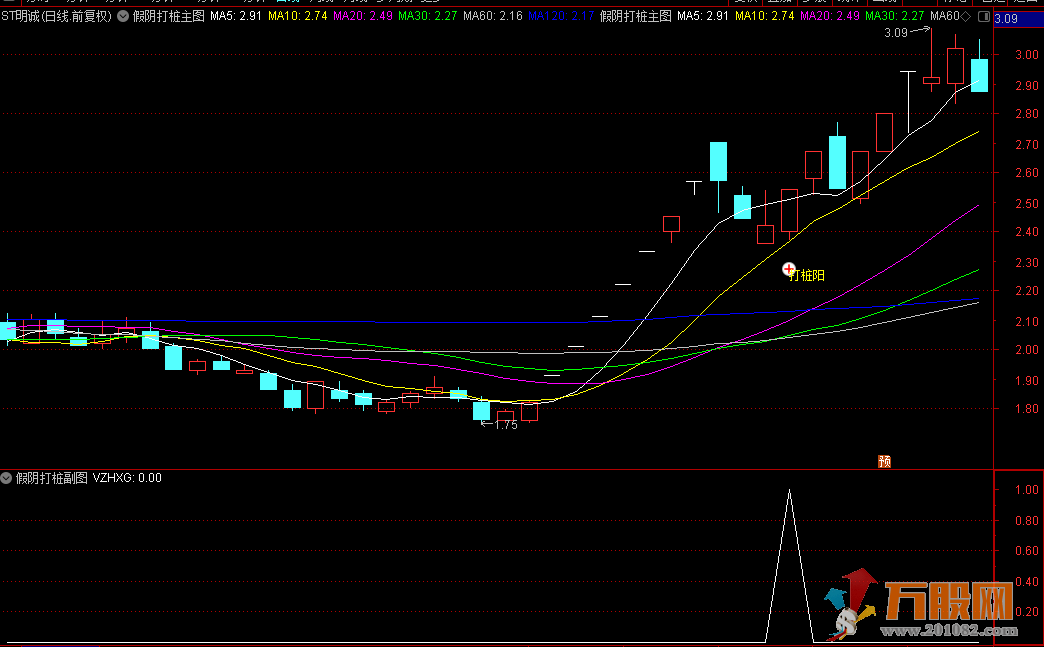Click the diamond icon after MA60
1044x647 pixels.
[x=966, y=16]
